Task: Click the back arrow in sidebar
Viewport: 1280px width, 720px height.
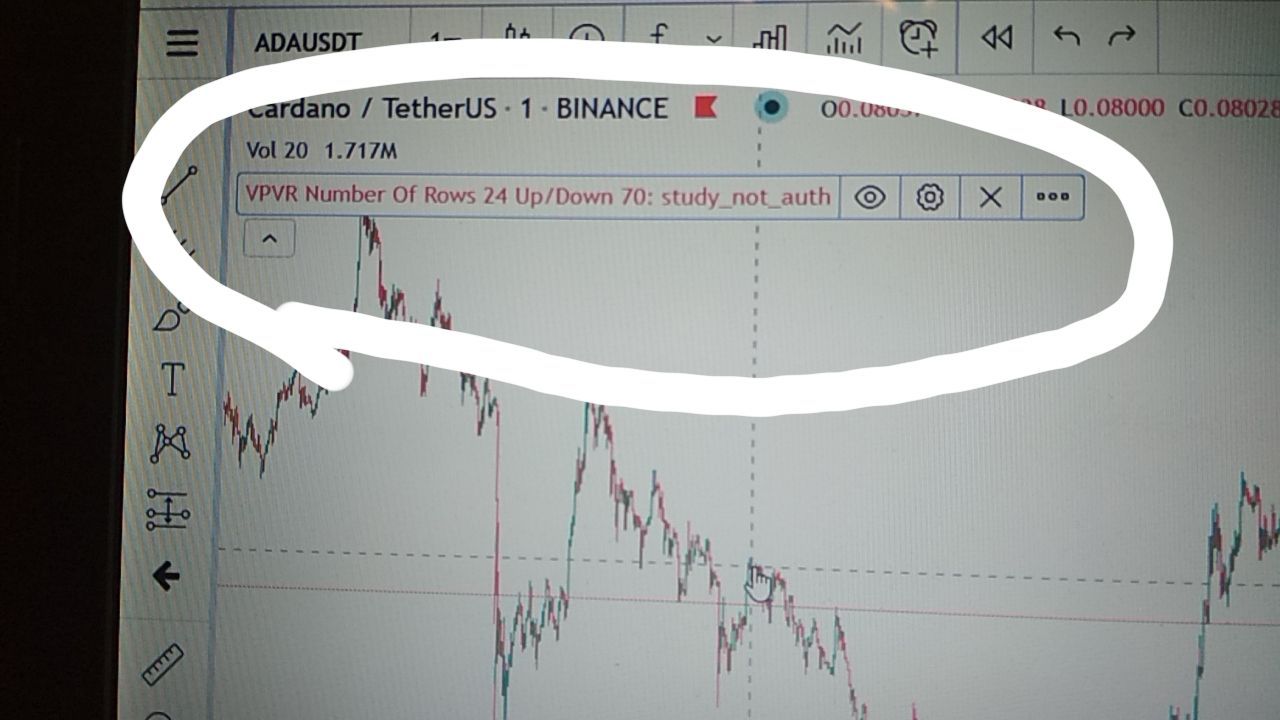Action: (x=166, y=575)
